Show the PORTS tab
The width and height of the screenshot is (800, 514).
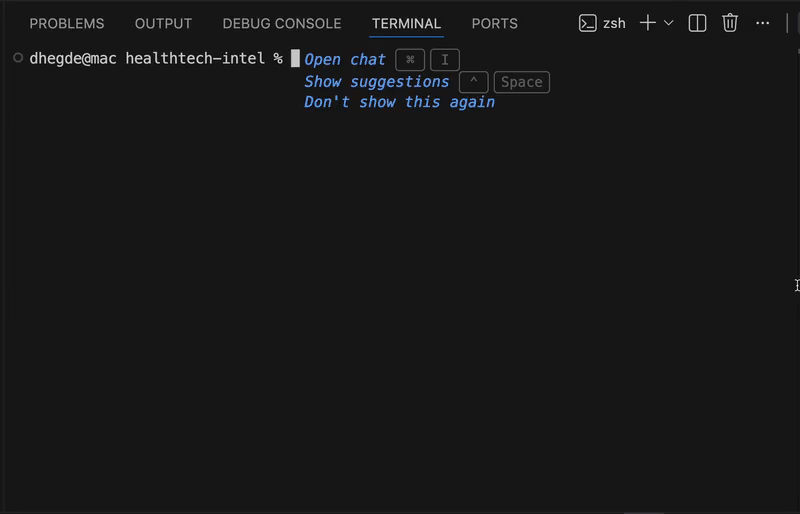[x=495, y=23]
